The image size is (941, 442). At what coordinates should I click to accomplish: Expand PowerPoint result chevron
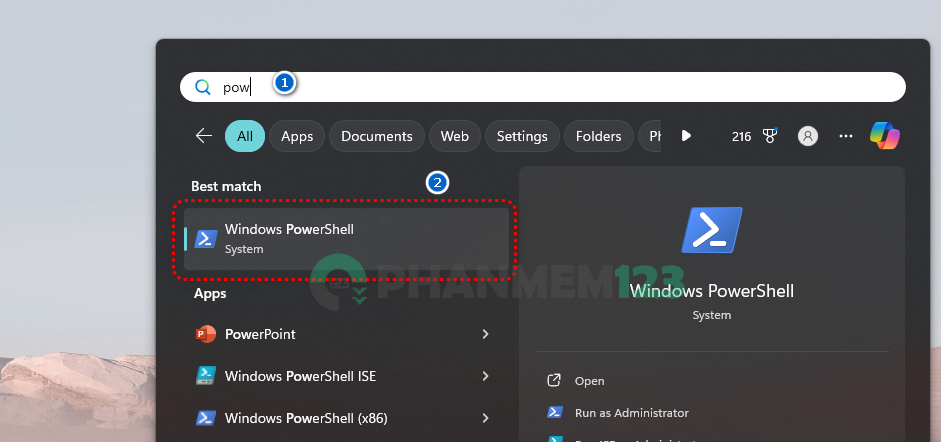click(x=486, y=334)
